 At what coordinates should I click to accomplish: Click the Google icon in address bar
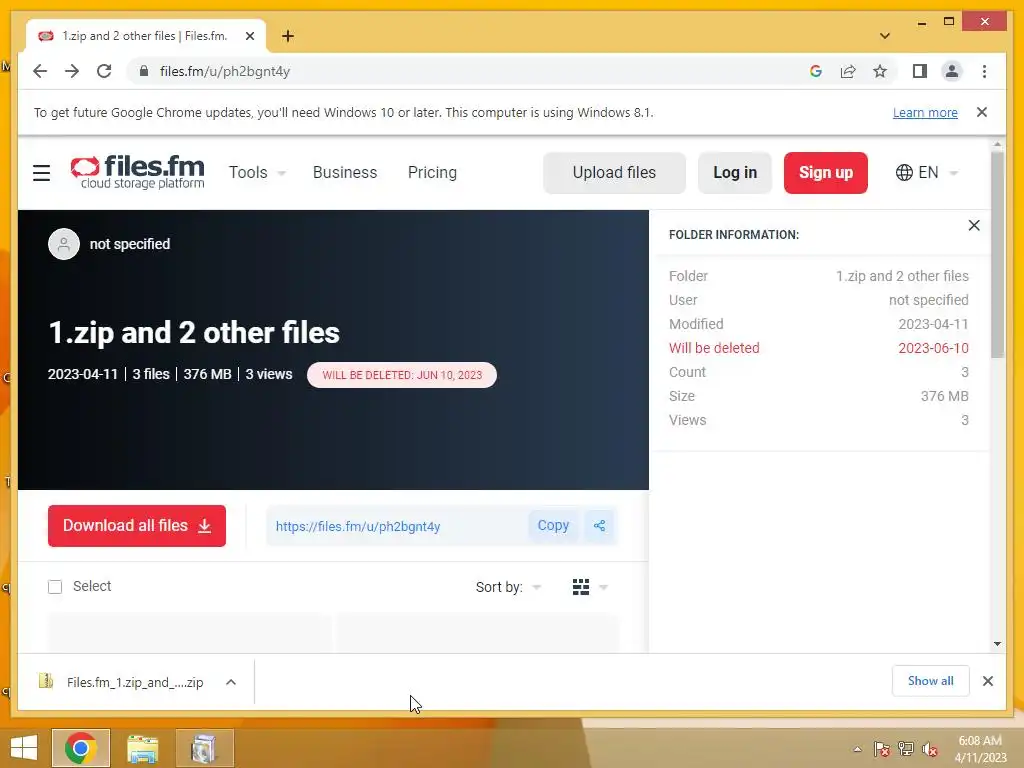tap(816, 71)
